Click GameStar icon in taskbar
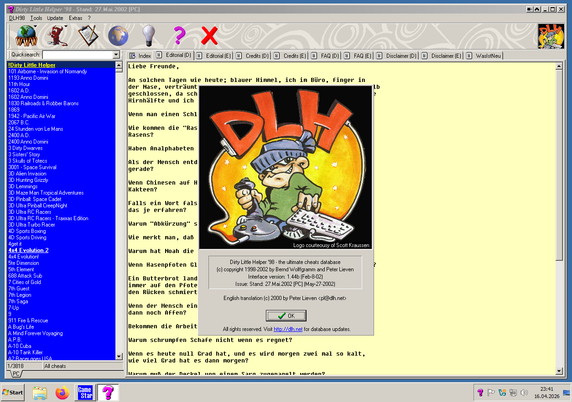 pyautogui.click(x=85, y=393)
